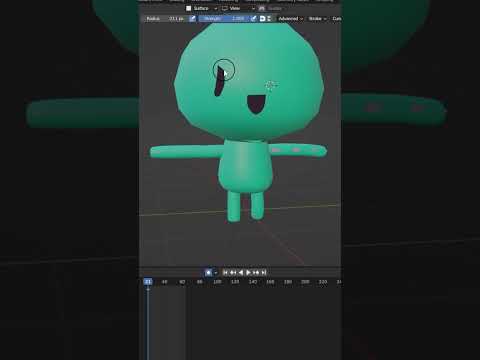Viewport: 480px width, 360px height.
Task: Play the animation in reverse
Action: click(241, 273)
